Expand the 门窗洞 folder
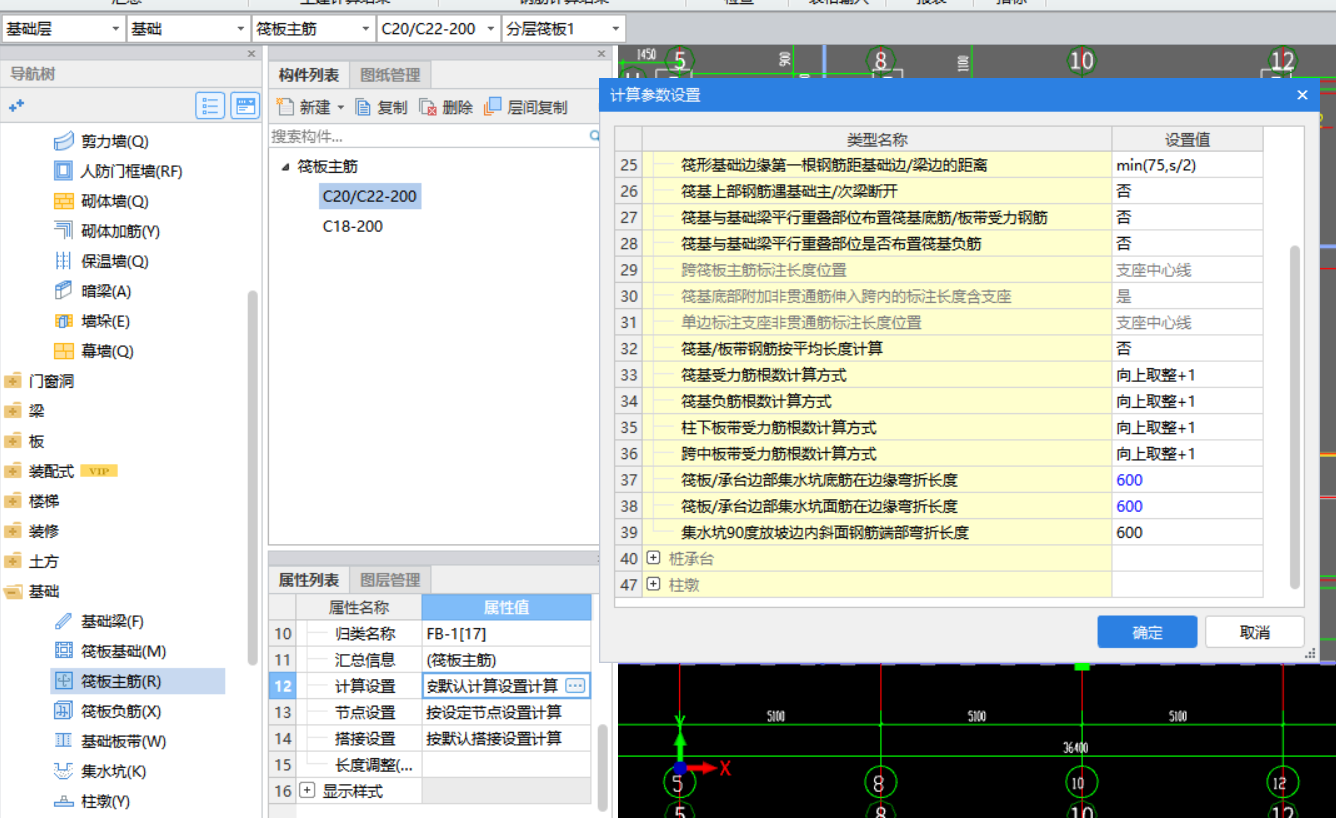Screen dimensions: 1336x818 (x=13, y=381)
